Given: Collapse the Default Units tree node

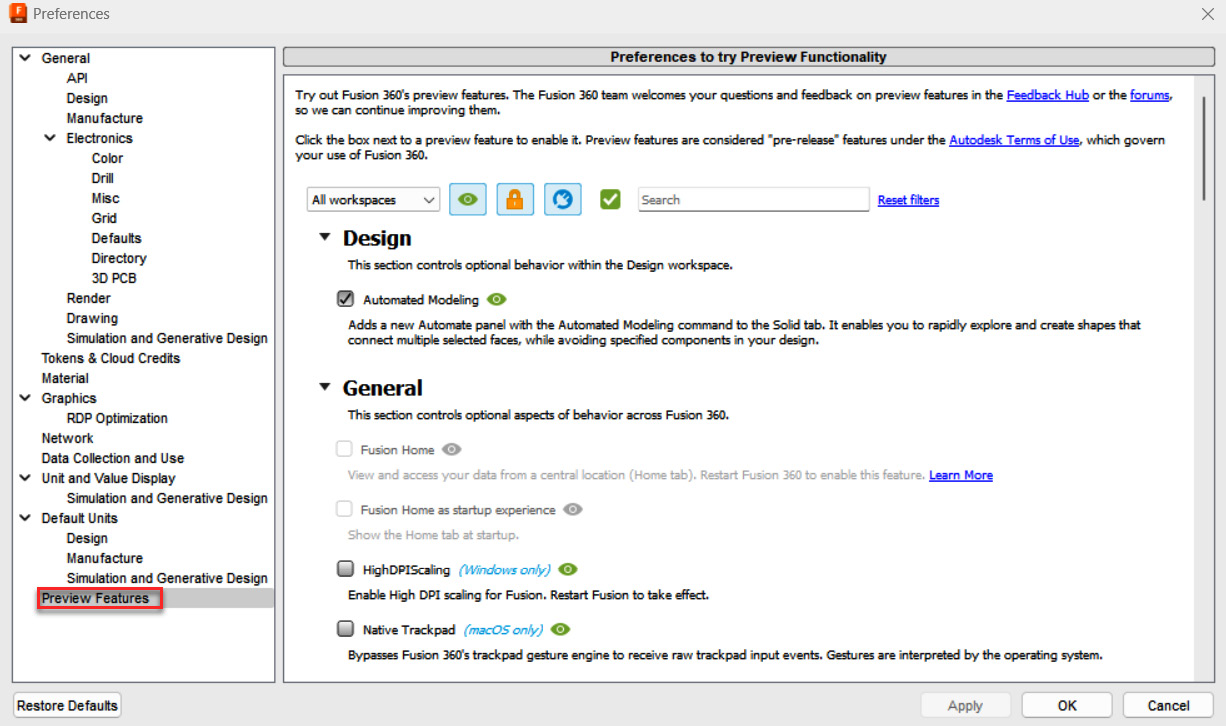Looking at the screenshot, I should tap(25, 518).
